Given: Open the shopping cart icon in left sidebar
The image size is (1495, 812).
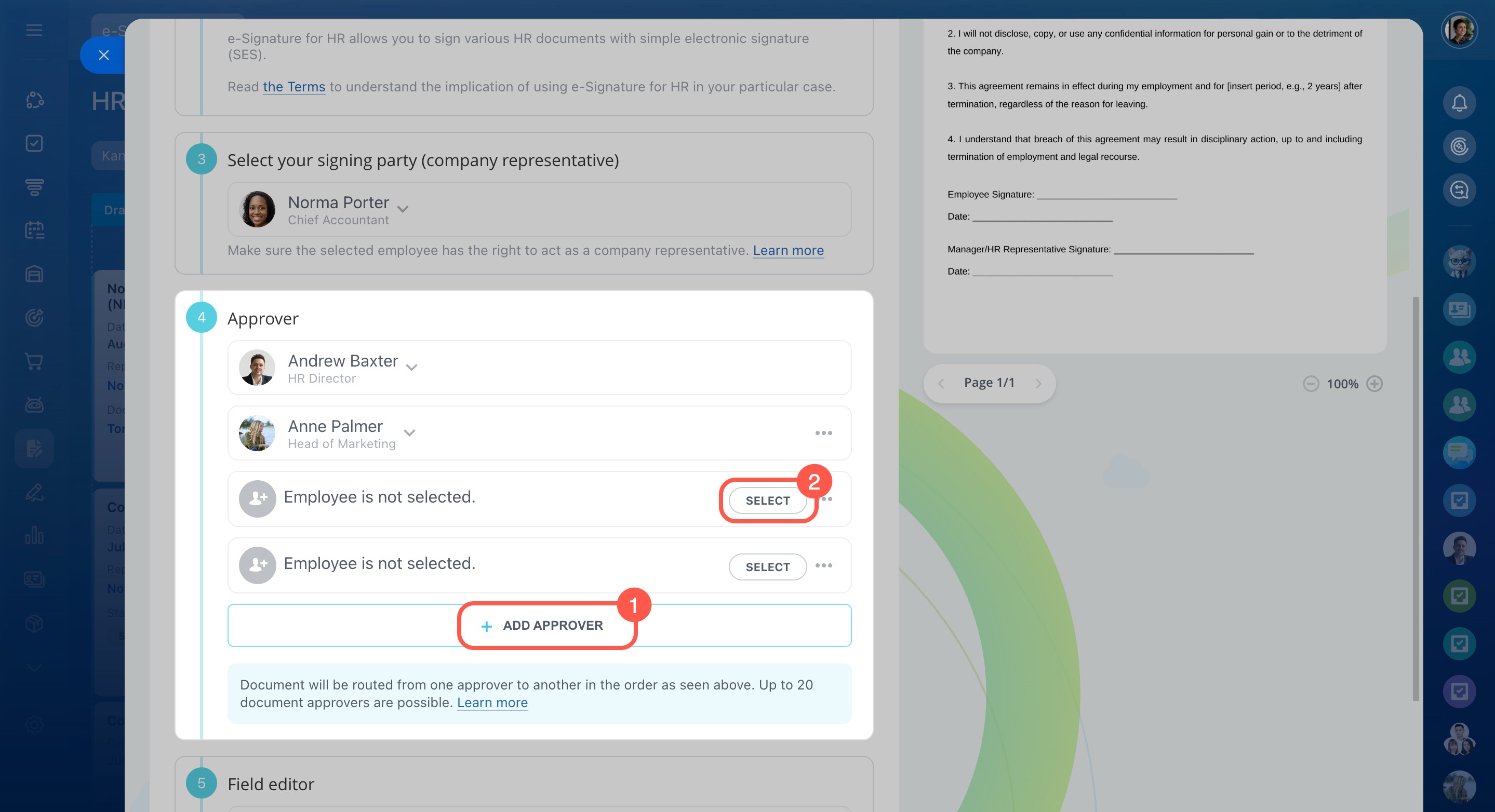Looking at the screenshot, I should point(34,361).
